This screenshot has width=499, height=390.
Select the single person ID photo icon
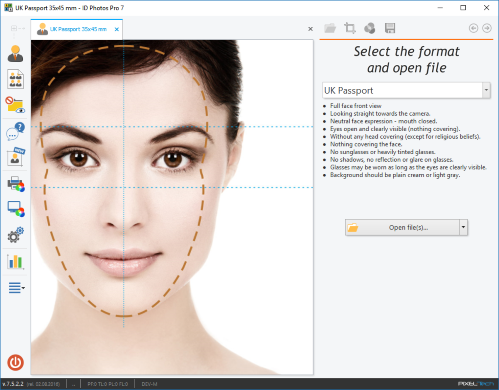(x=15, y=54)
